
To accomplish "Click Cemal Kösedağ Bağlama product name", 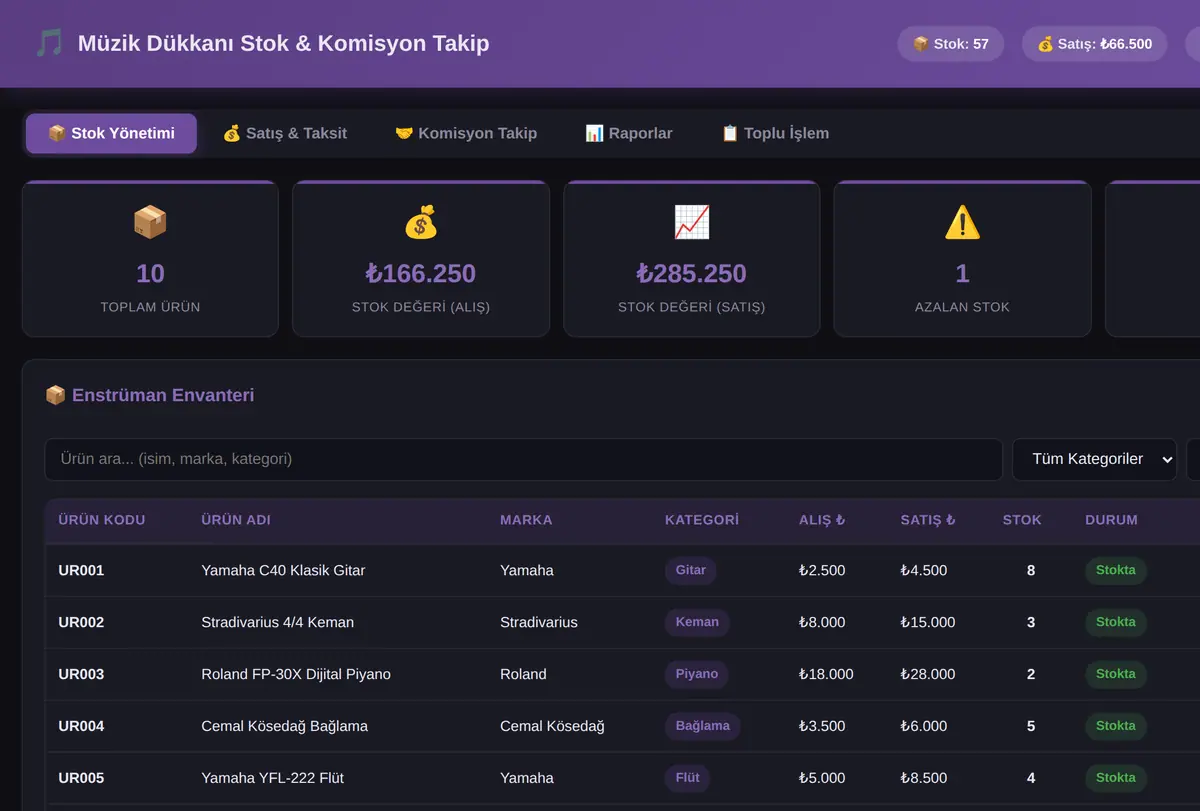I will point(285,726).
